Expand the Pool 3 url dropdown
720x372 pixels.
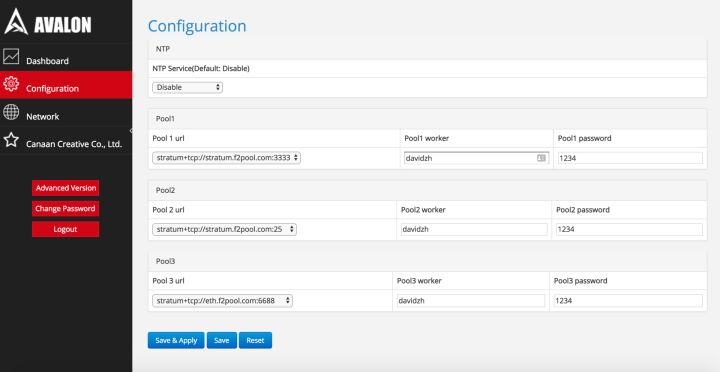coord(222,301)
